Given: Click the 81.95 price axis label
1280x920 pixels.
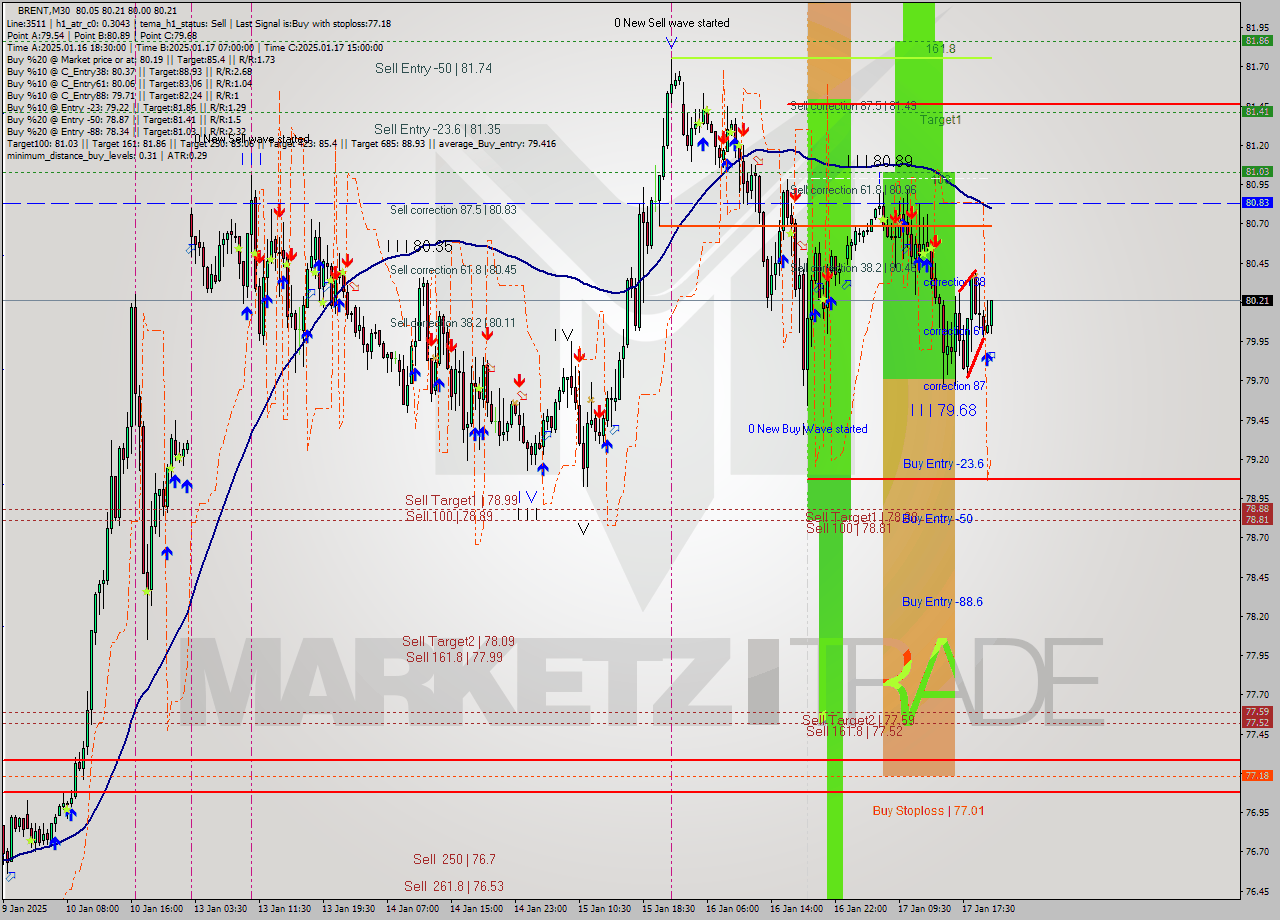Looking at the screenshot, I should [x=1257, y=28].
